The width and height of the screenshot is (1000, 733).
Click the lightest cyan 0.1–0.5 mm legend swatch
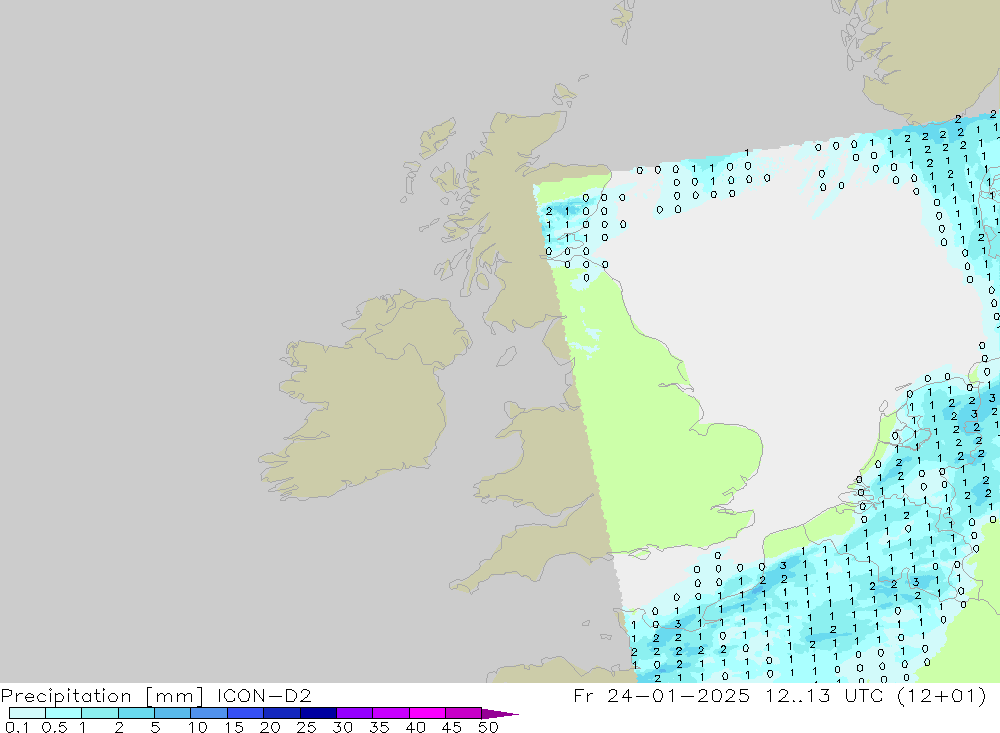coord(27,713)
